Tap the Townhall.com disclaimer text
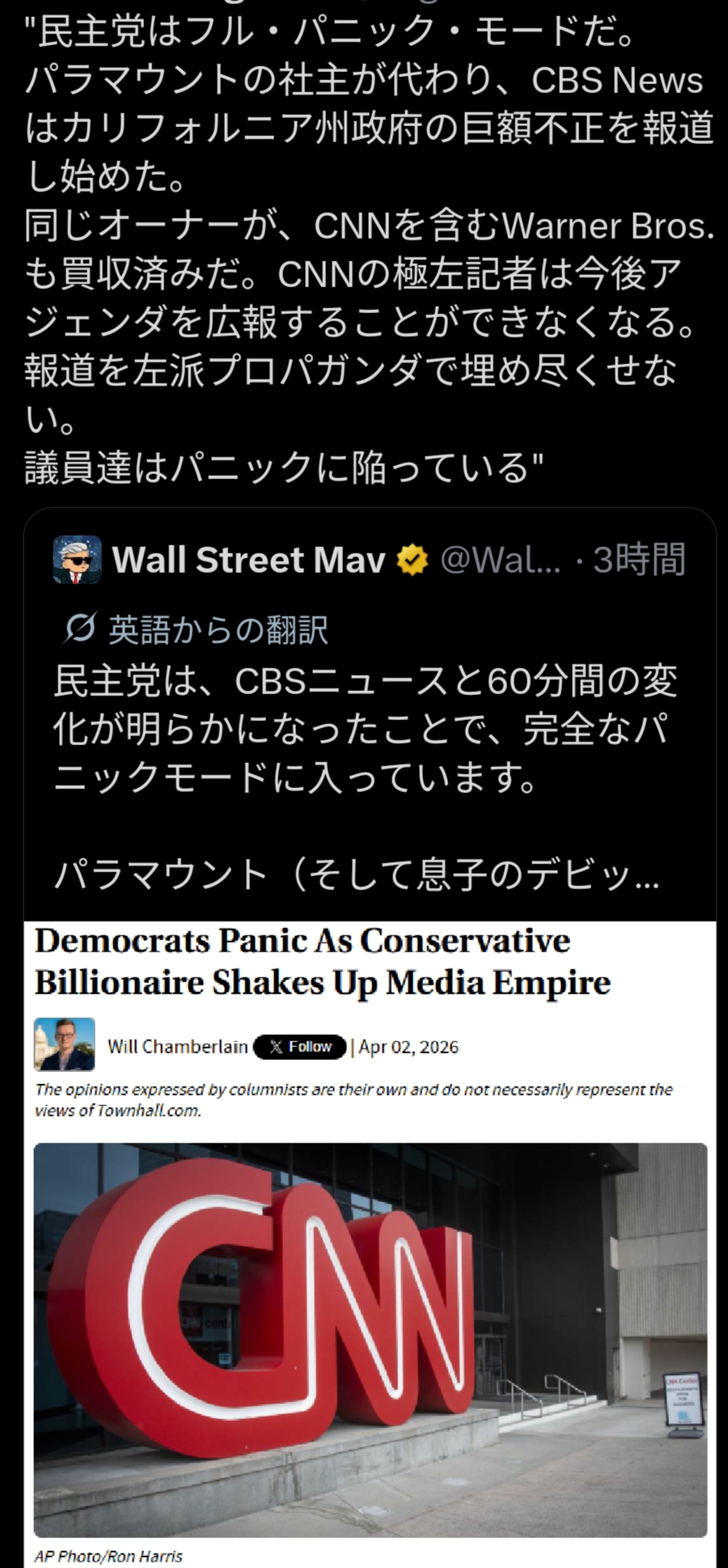 353,1100
